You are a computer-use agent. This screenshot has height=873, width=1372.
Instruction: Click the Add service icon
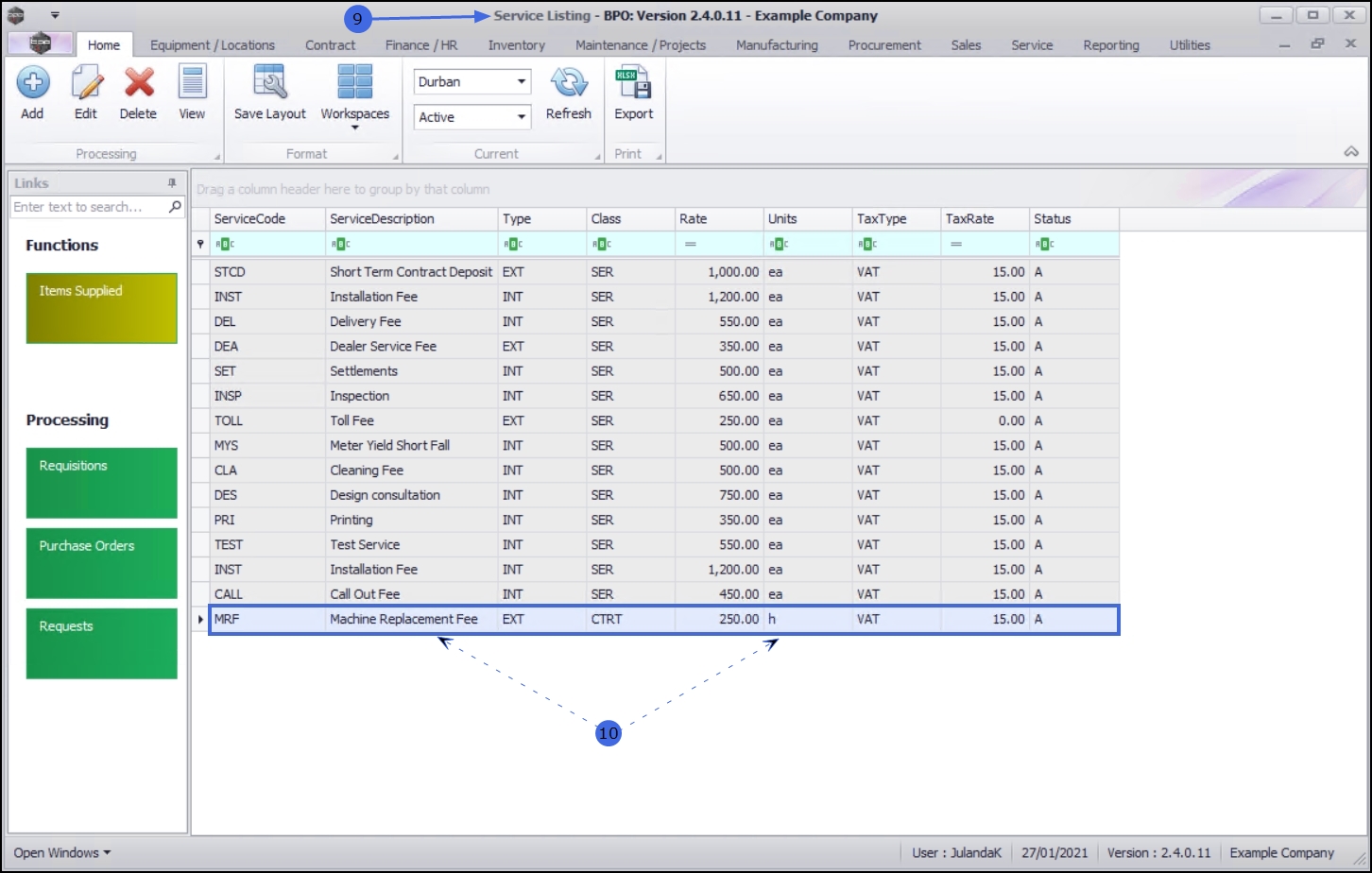(x=32, y=84)
